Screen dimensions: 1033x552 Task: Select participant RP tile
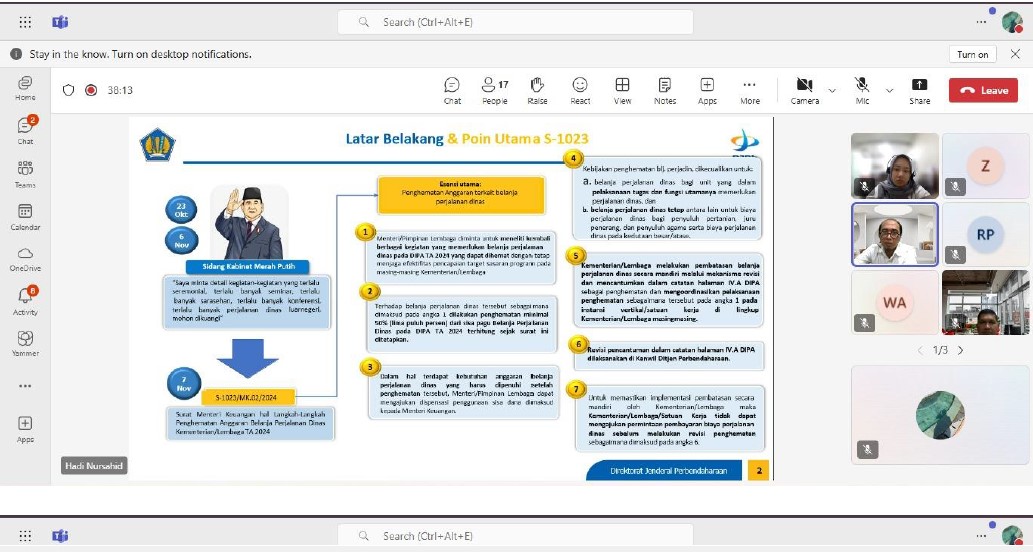pyautogui.click(x=986, y=235)
